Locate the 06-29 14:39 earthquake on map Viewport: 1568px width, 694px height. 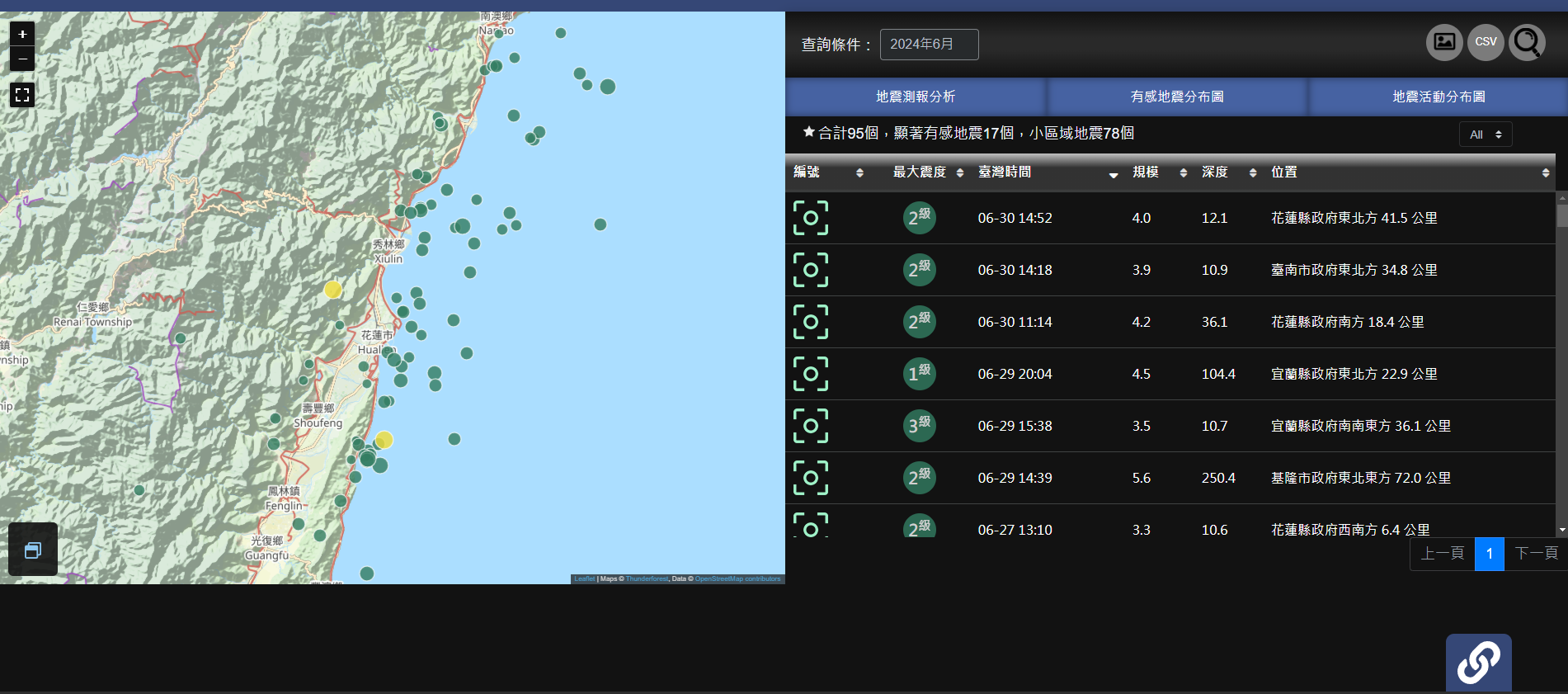[811, 478]
